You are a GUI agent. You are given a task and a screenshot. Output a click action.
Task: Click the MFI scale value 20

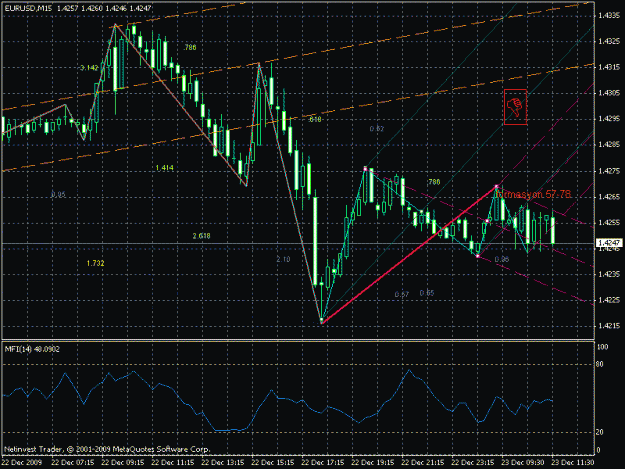click(601, 432)
